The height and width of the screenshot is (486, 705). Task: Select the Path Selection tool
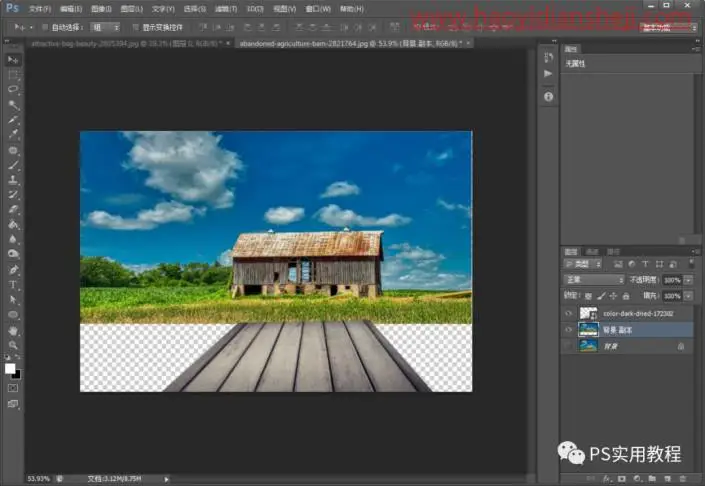[x=13, y=299]
